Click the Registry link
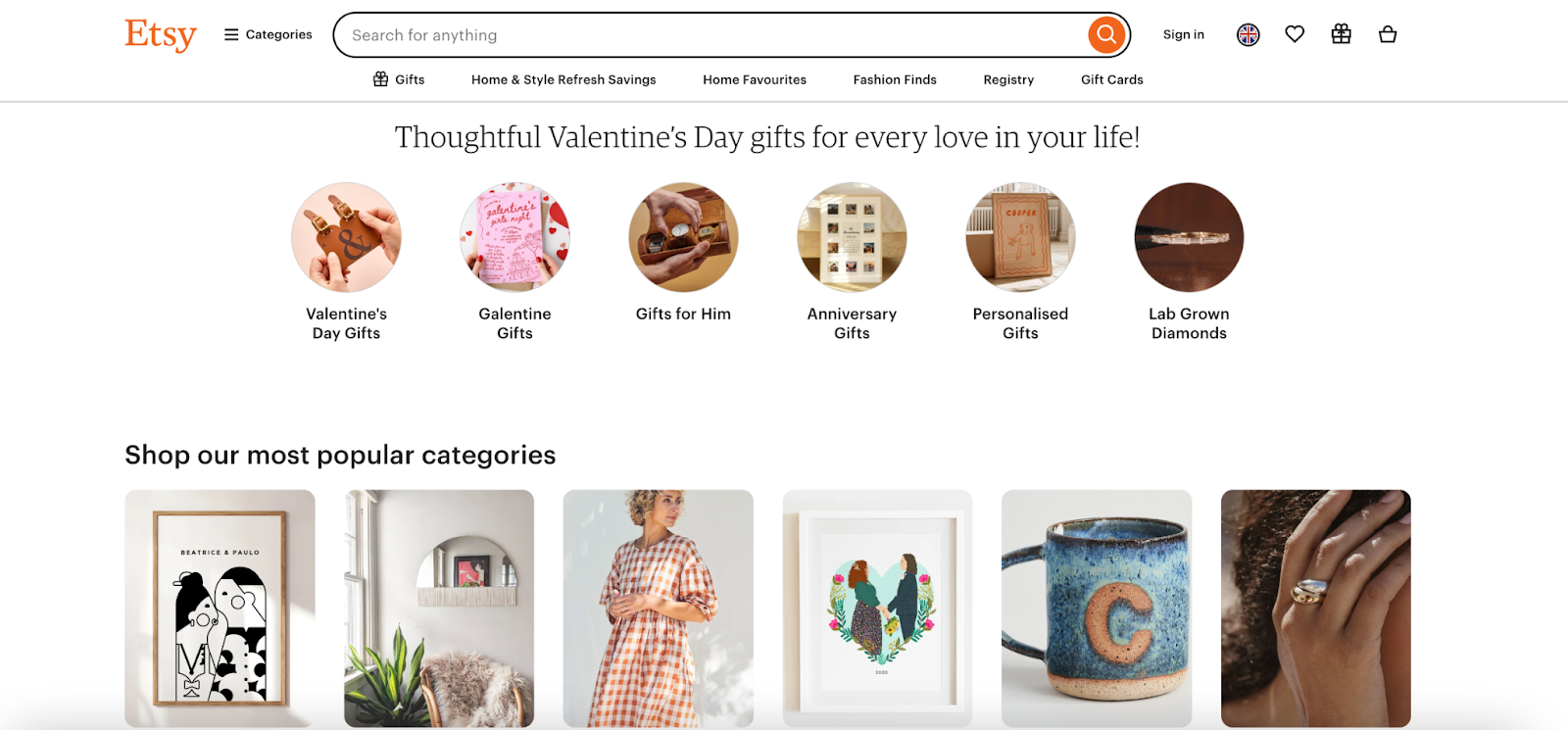Screen dimensions: 1568x730 1007,79
